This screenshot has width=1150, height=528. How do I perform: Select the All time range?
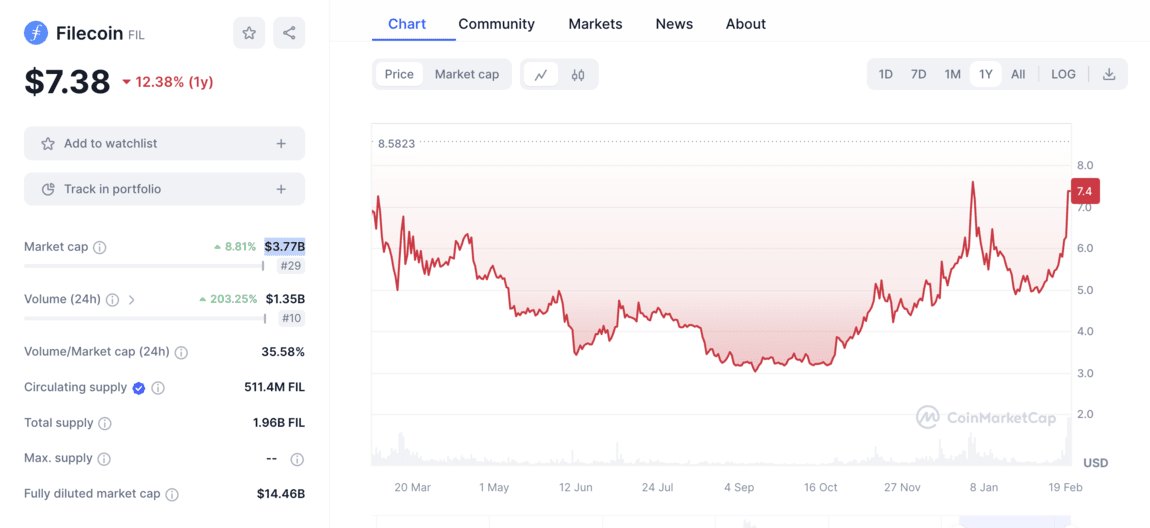point(1018,74)
